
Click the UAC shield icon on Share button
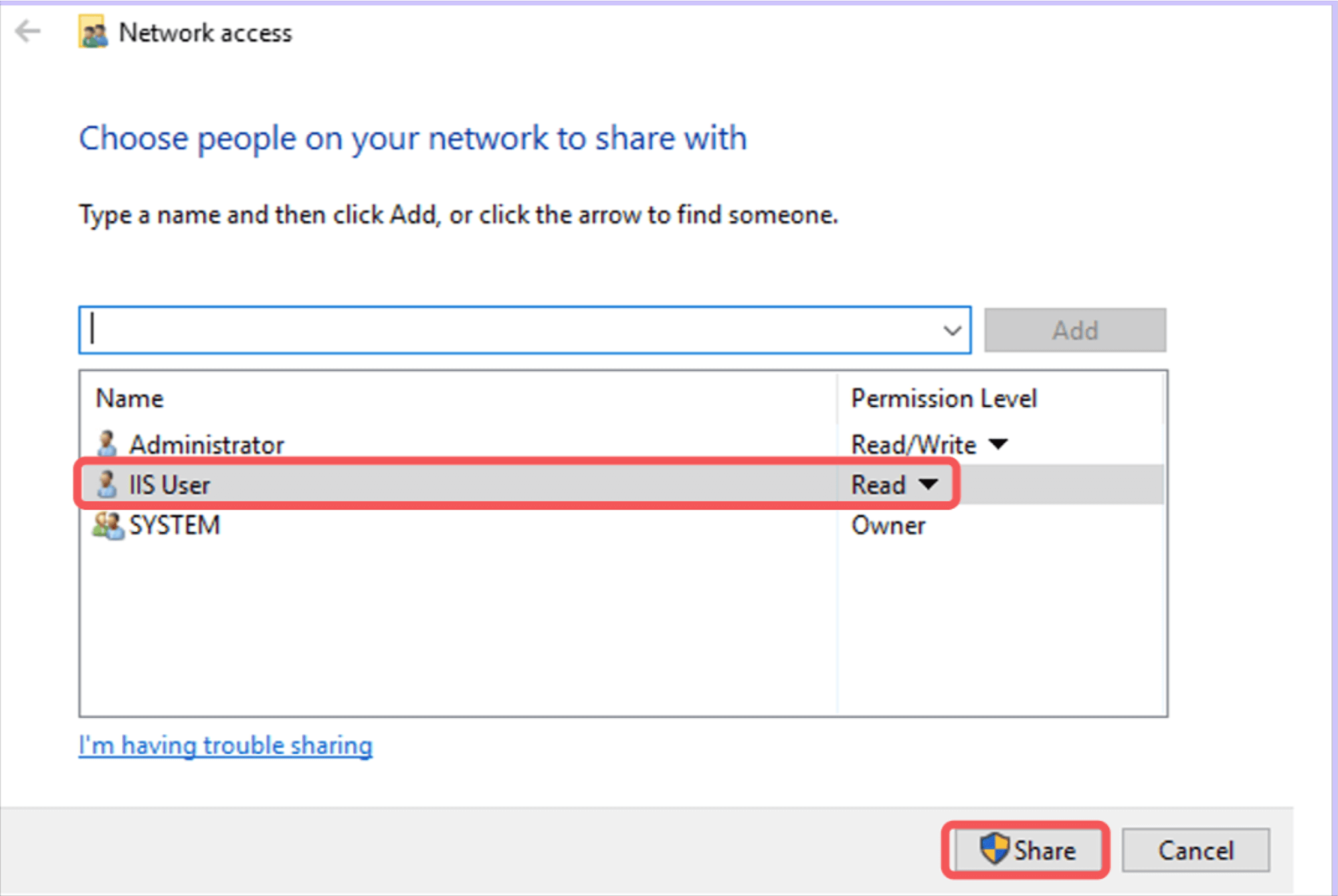(995, 850)
